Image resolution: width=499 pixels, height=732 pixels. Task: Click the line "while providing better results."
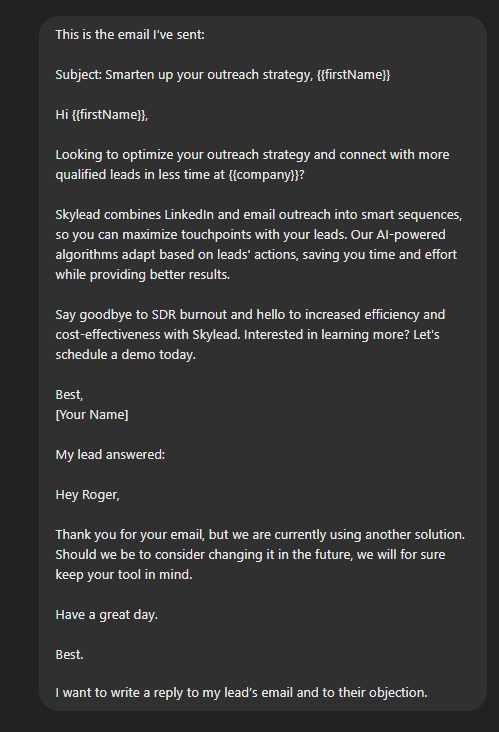tap(142, 274)
